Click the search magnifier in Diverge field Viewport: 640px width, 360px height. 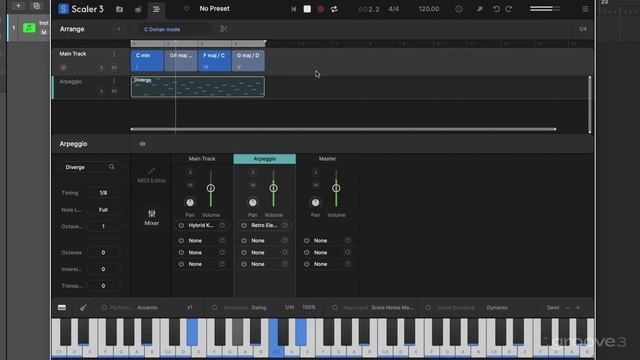pos(111,167)
